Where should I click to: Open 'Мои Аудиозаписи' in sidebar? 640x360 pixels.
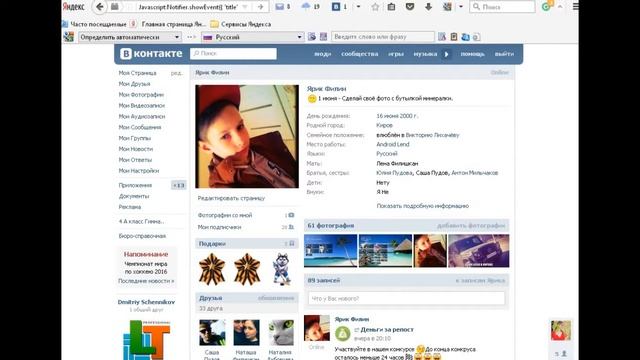(x=142, y=116)
